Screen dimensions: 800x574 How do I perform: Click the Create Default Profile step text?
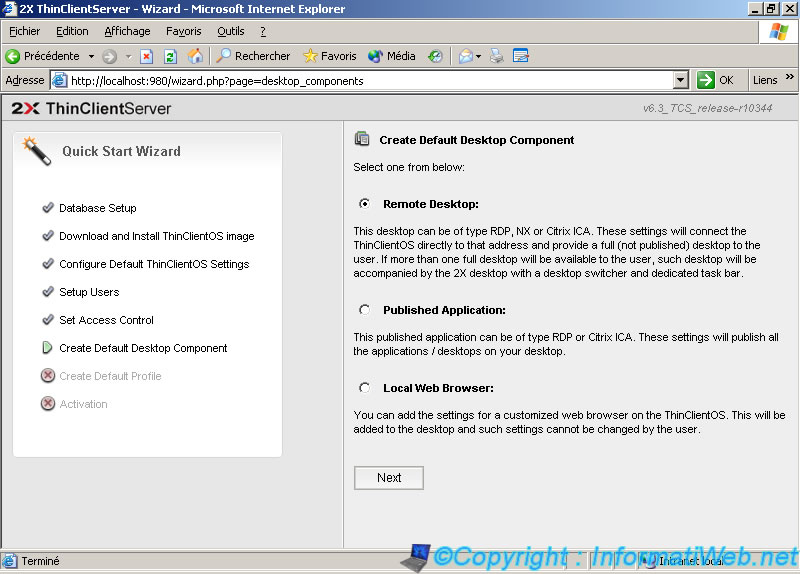(110, 376)
